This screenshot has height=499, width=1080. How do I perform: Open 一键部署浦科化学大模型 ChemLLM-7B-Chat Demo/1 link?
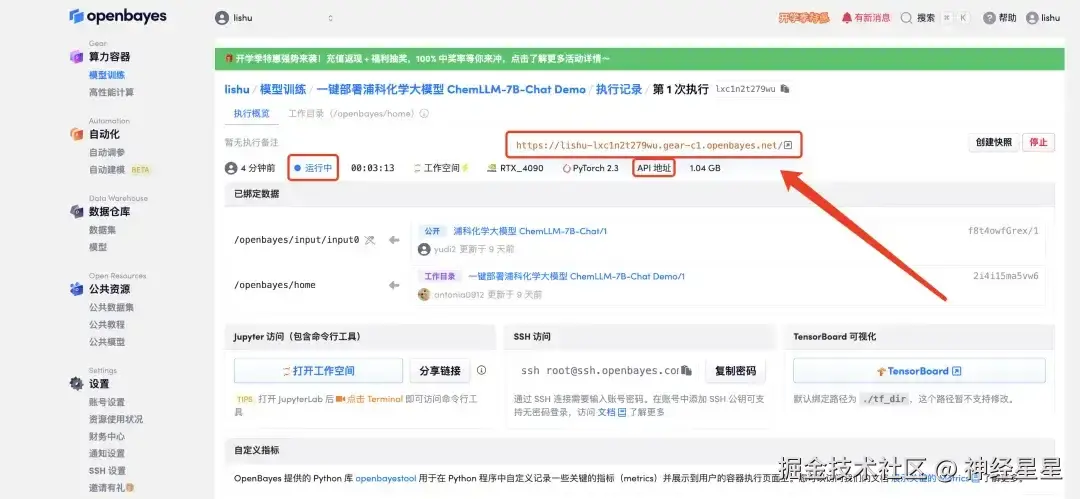(577, 276)
